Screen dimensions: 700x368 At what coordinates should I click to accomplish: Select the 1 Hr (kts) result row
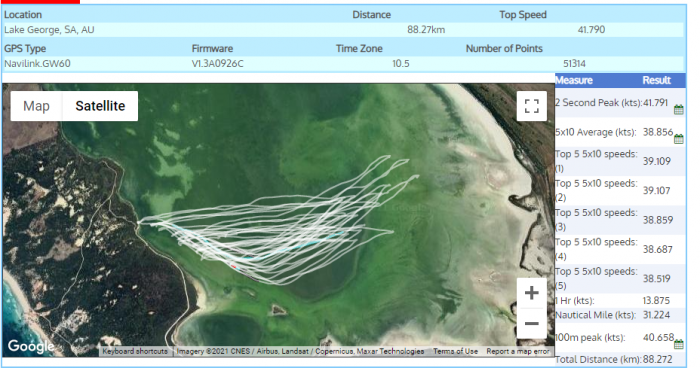tap(620, 301)
